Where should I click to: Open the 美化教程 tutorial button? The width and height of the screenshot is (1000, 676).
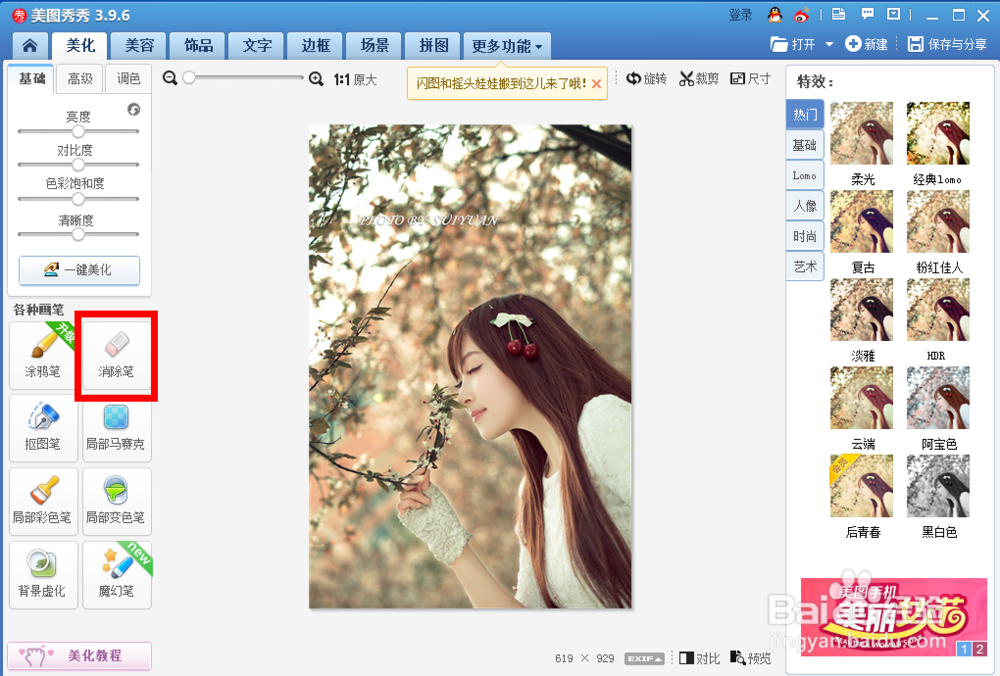coord(79,655)
